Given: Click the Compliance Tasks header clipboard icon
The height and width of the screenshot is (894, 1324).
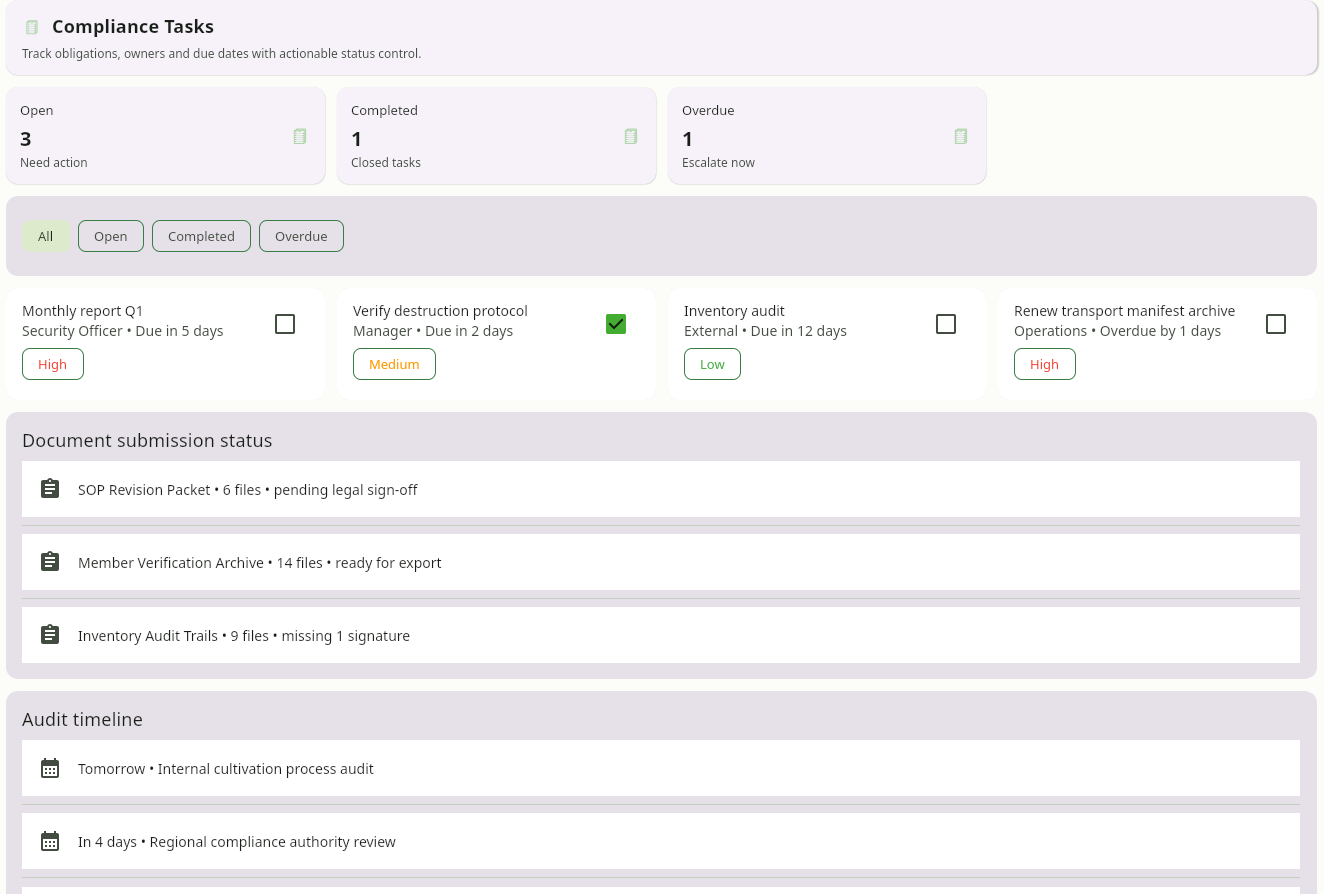Looking at the screenshot, I should click(x=32, y=27).
